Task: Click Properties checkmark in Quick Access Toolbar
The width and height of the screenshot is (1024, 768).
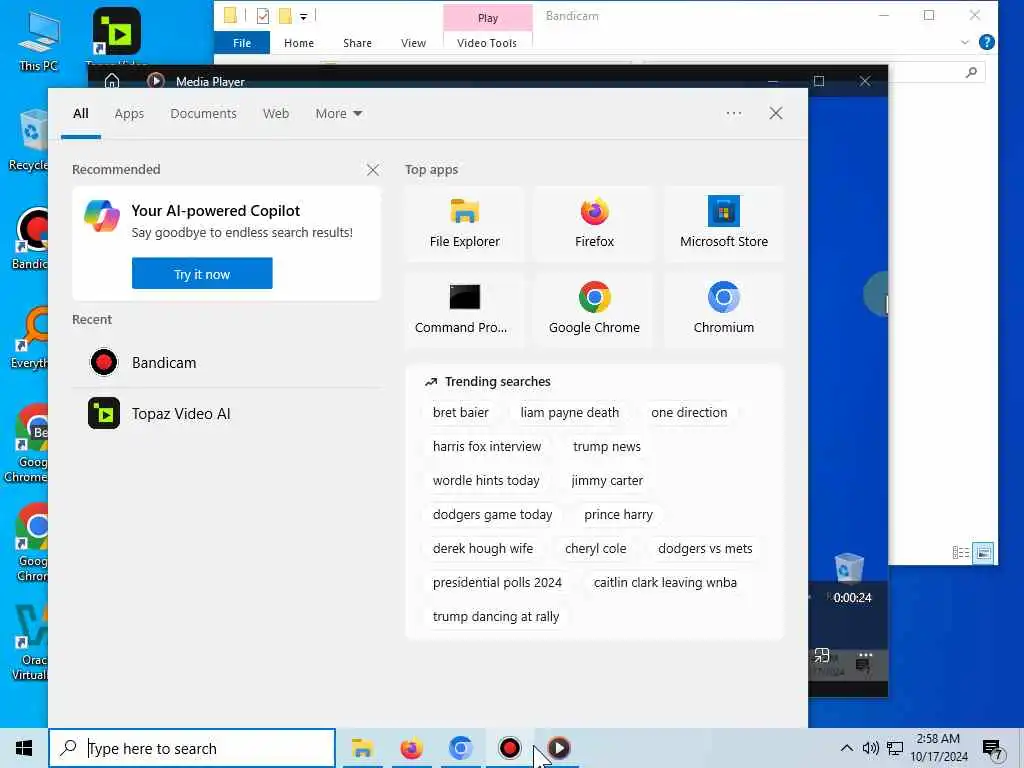Action: (x=263, y=16)
